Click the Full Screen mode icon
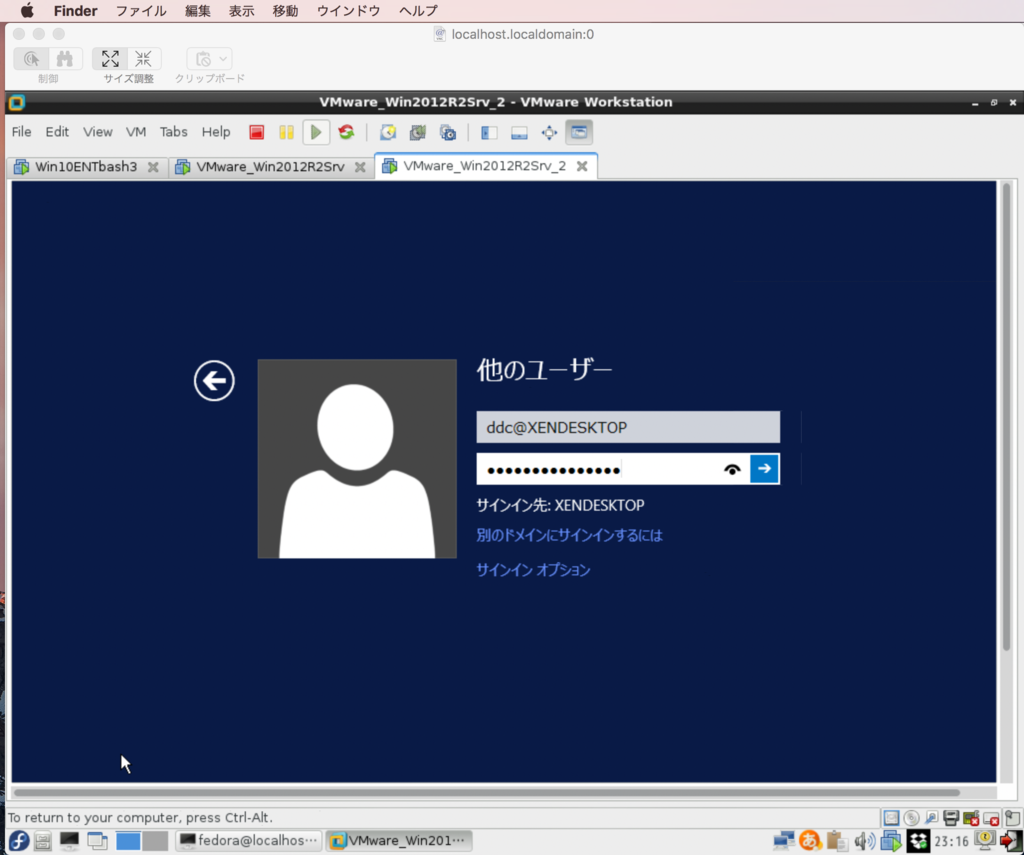Image resolution: width=1024 pixels, height=855 pixels. [549, 133]
